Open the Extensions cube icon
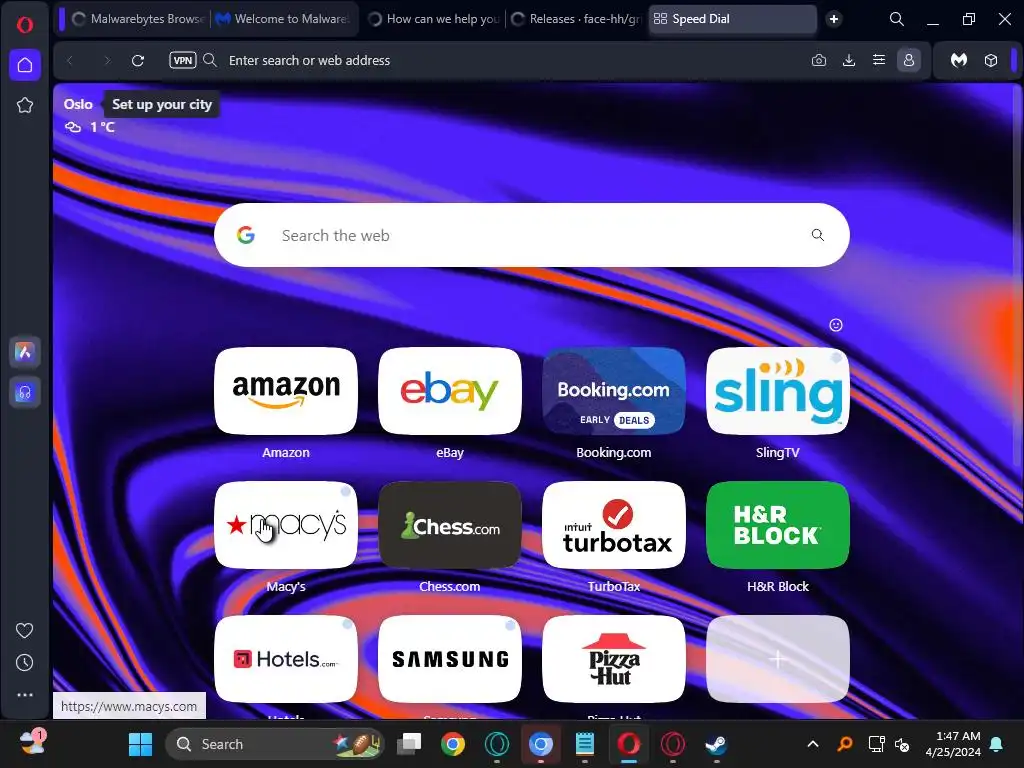Image resolution: width=1024 pixels, height=768 pixels. [991, 61]
